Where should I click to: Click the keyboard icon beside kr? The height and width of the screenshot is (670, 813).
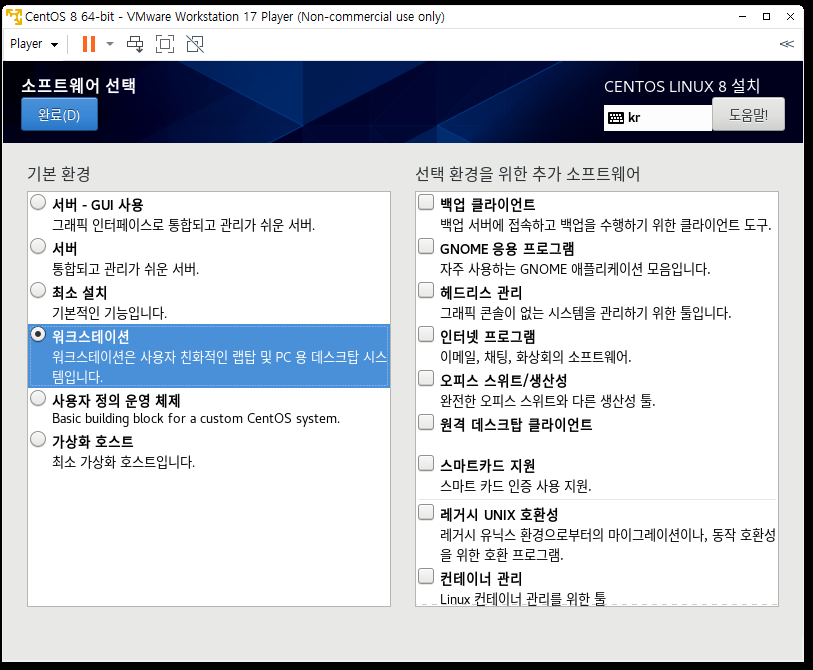[616, 118]
